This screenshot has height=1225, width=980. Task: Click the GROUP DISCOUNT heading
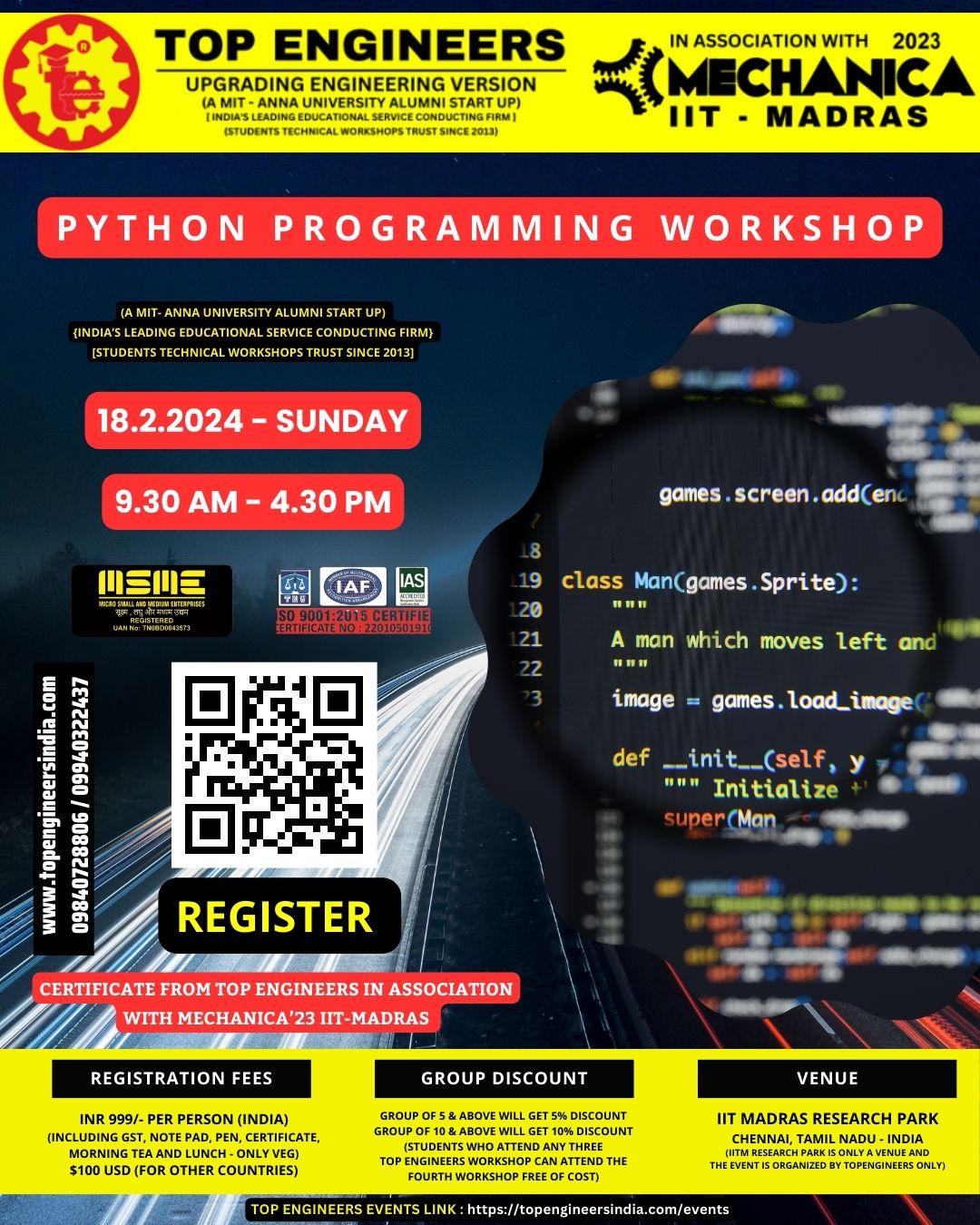pyautogui.click(x=504, y=1078)
